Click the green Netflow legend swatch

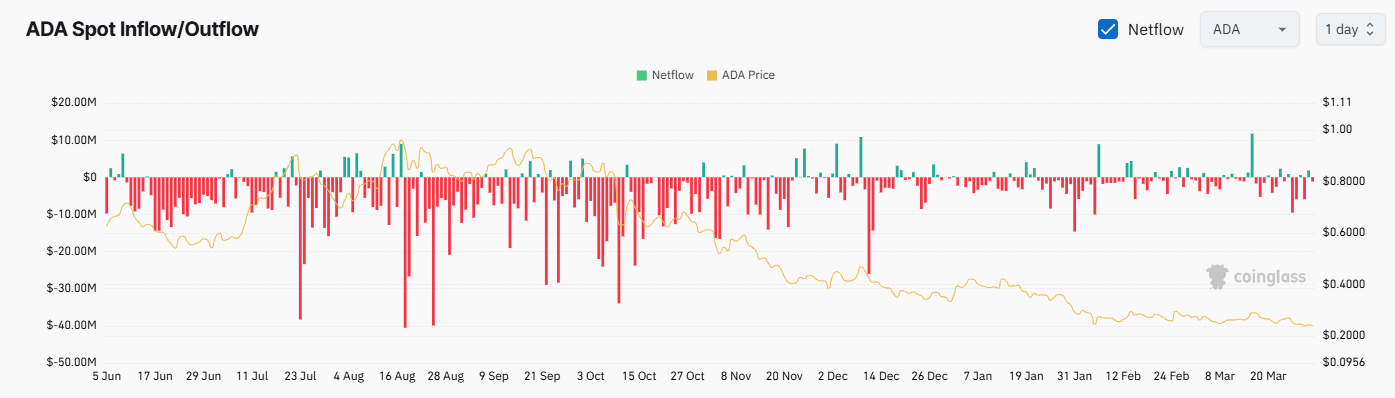click(x=641, y=75)
